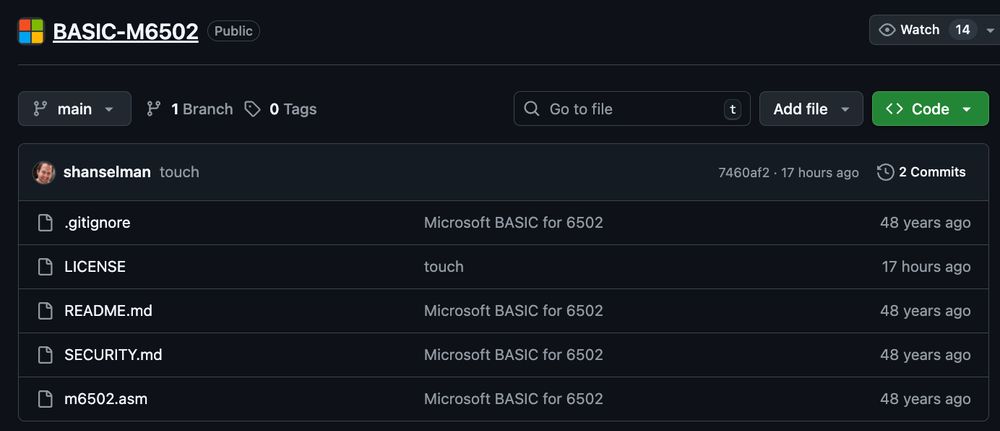
Task: Click the file icon beside m6502.asm
Action: pyautogui.click(x=45, y=399)
